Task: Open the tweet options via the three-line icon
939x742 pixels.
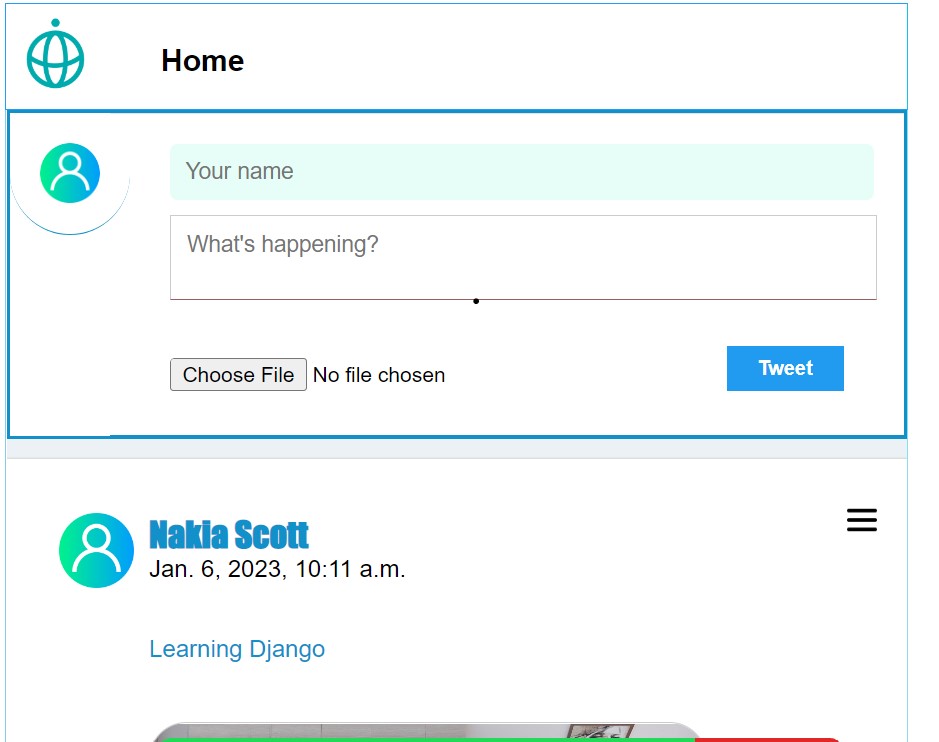Action: pyautogui.click(x=861, y=521)
